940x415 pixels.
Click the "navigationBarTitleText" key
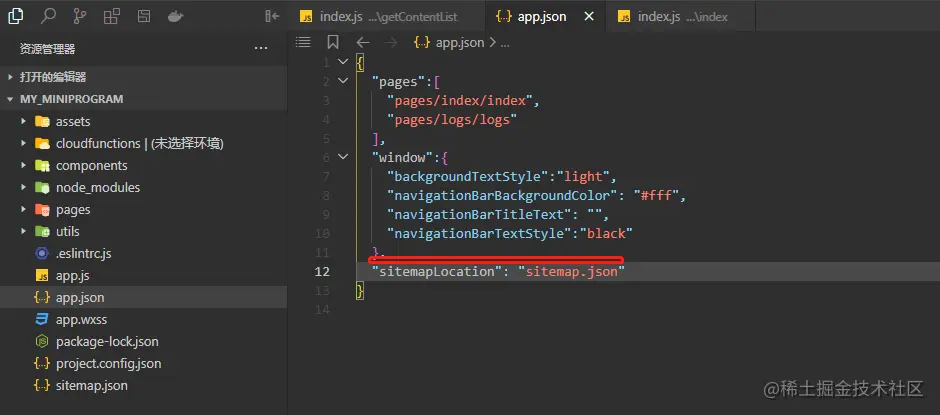[480, 215]
